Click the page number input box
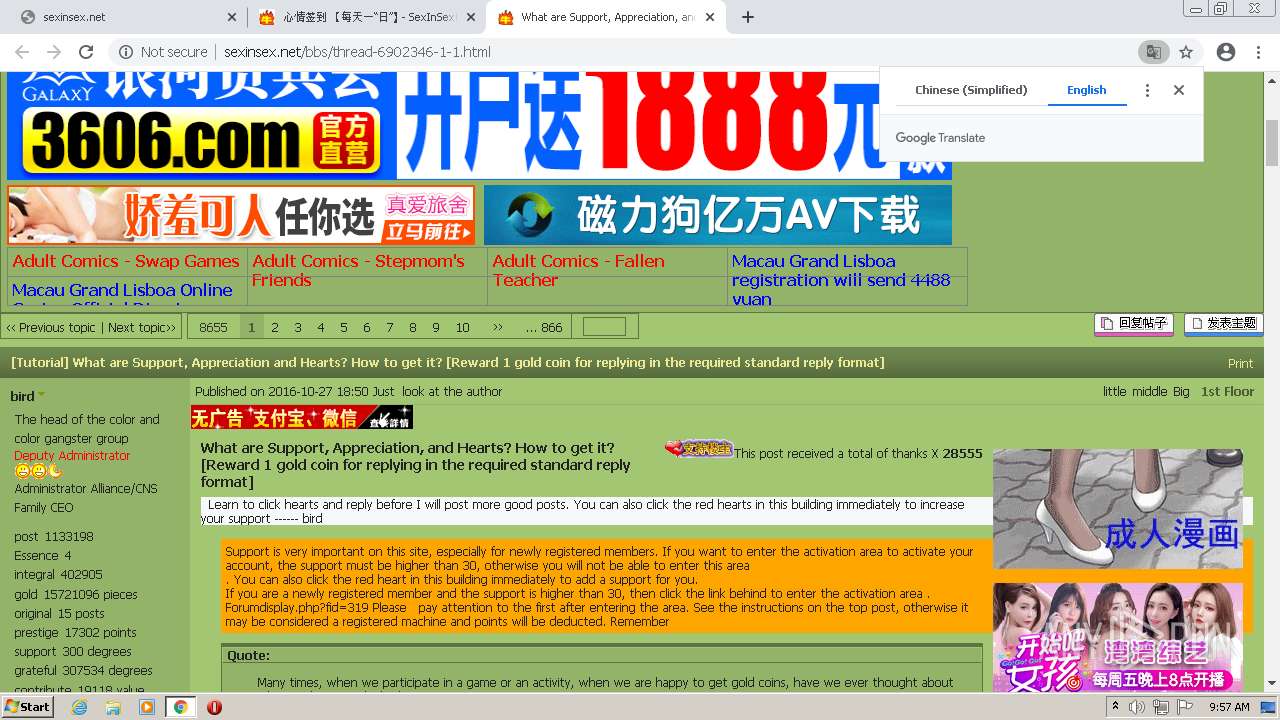Viewport: 1280px width, 720px height. tap(604, 327)
